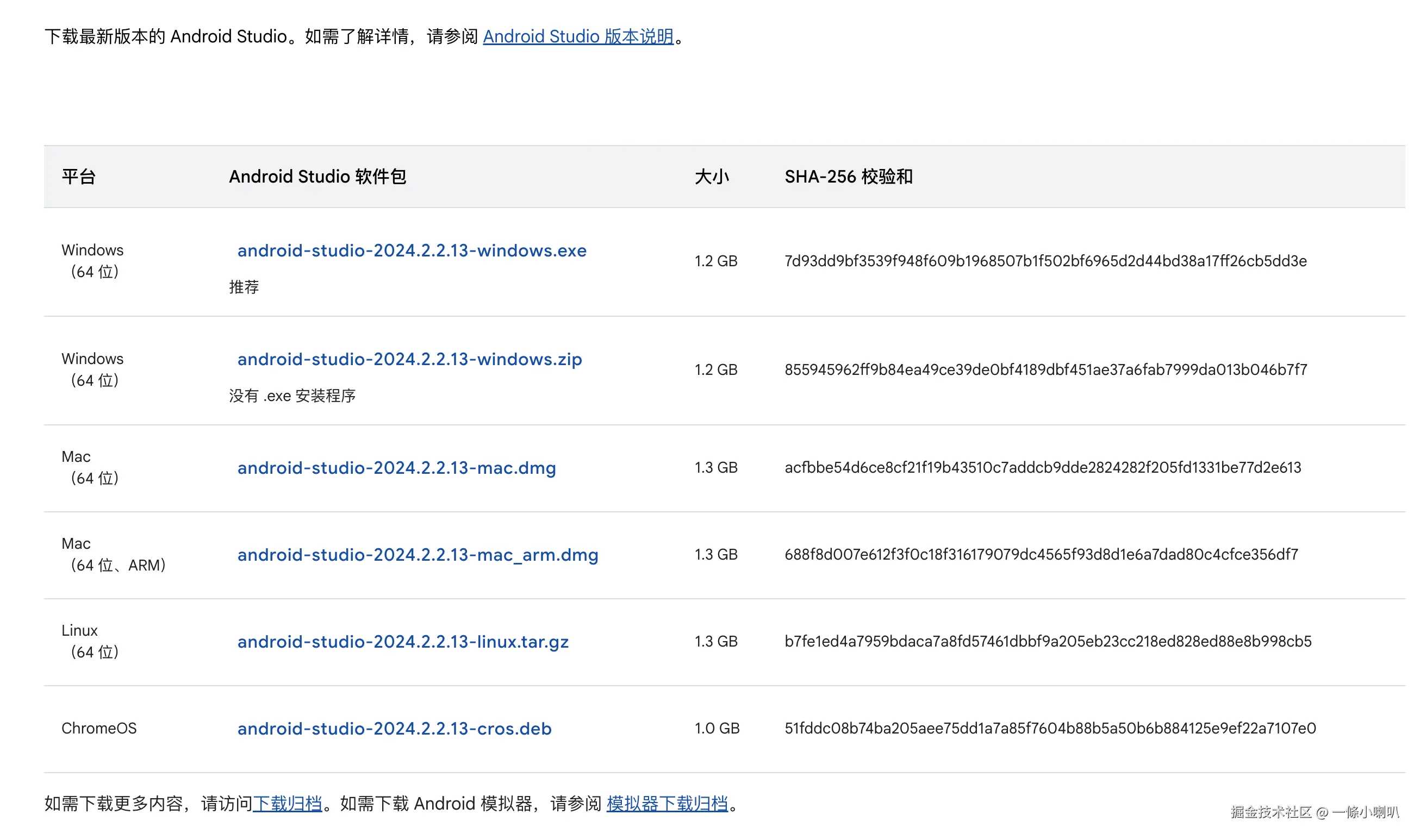Click the 大小 column header
This screenshot has width=1420, height=840.
coord(712,177)
